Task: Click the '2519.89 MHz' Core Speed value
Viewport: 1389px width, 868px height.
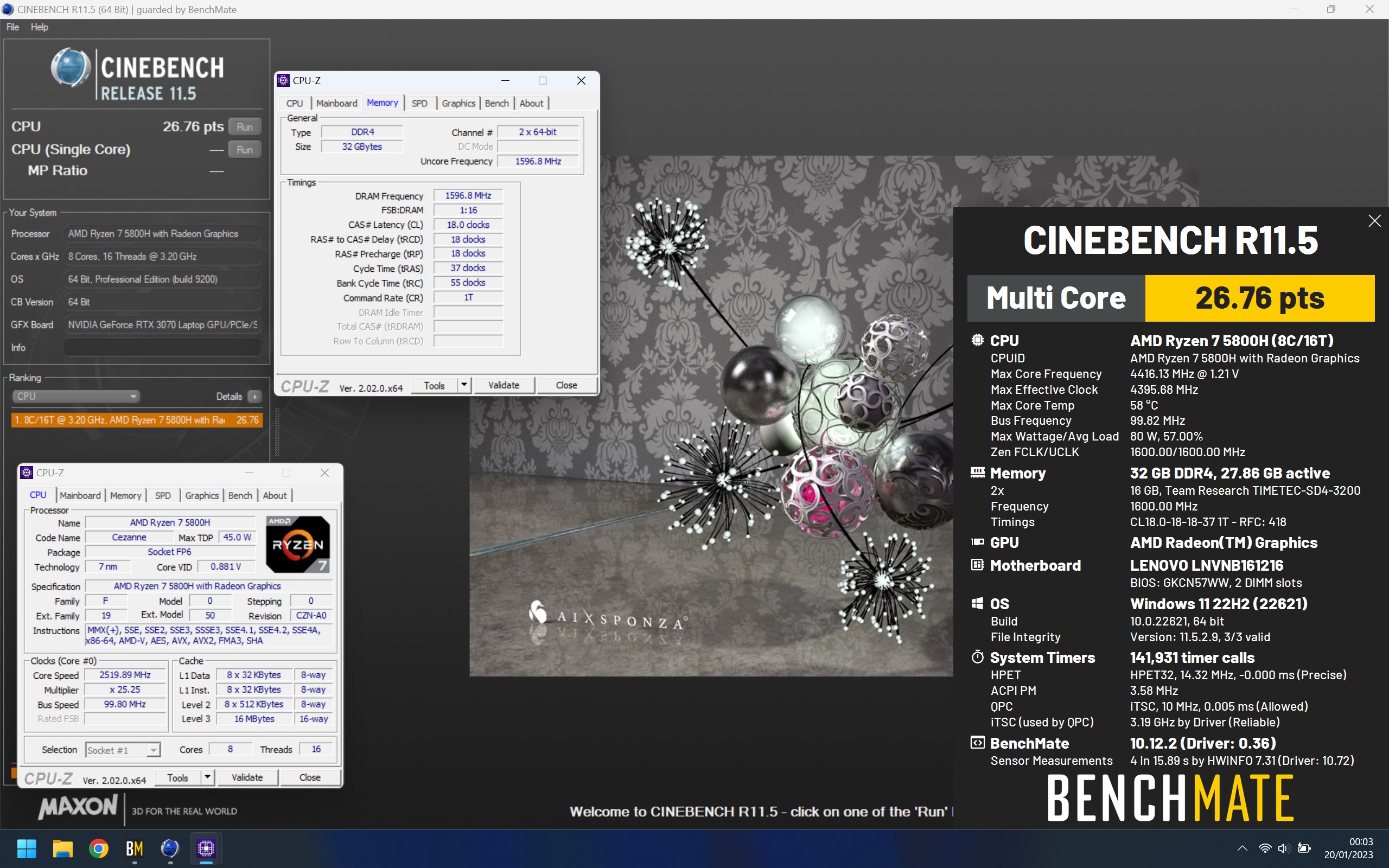Action: [125, 674]
